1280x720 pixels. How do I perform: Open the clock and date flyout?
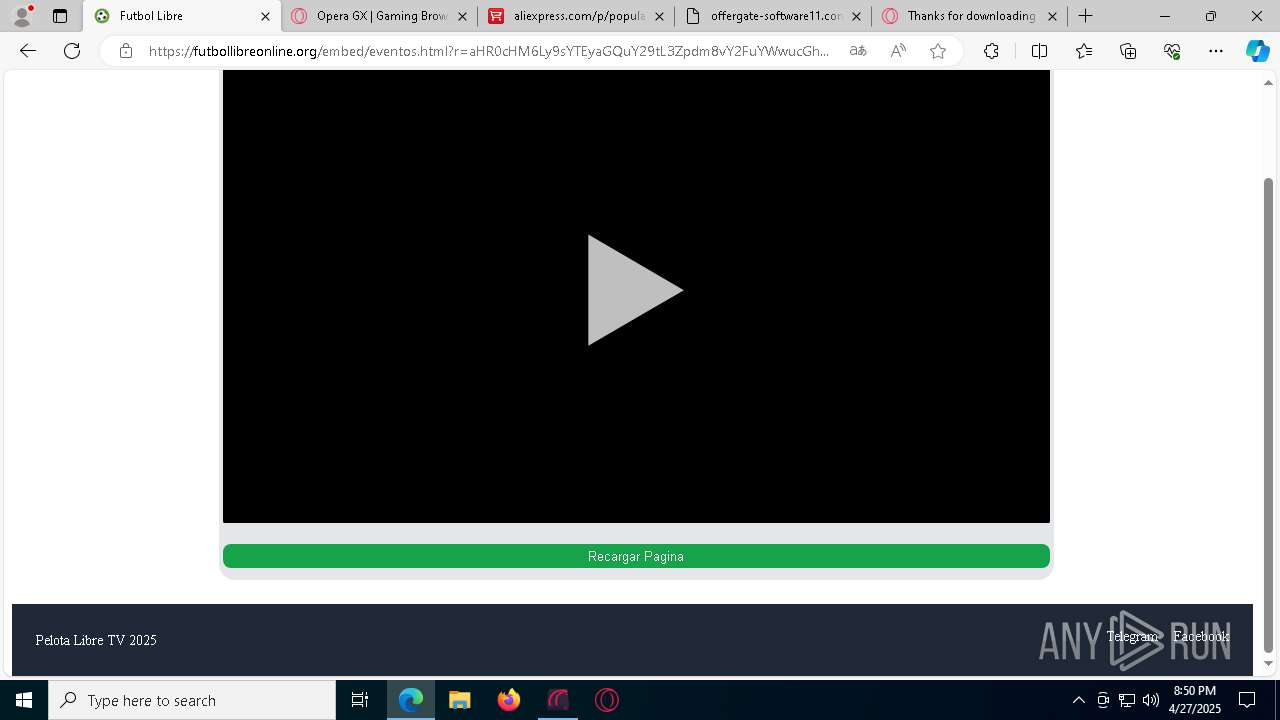coord(1195,700)
